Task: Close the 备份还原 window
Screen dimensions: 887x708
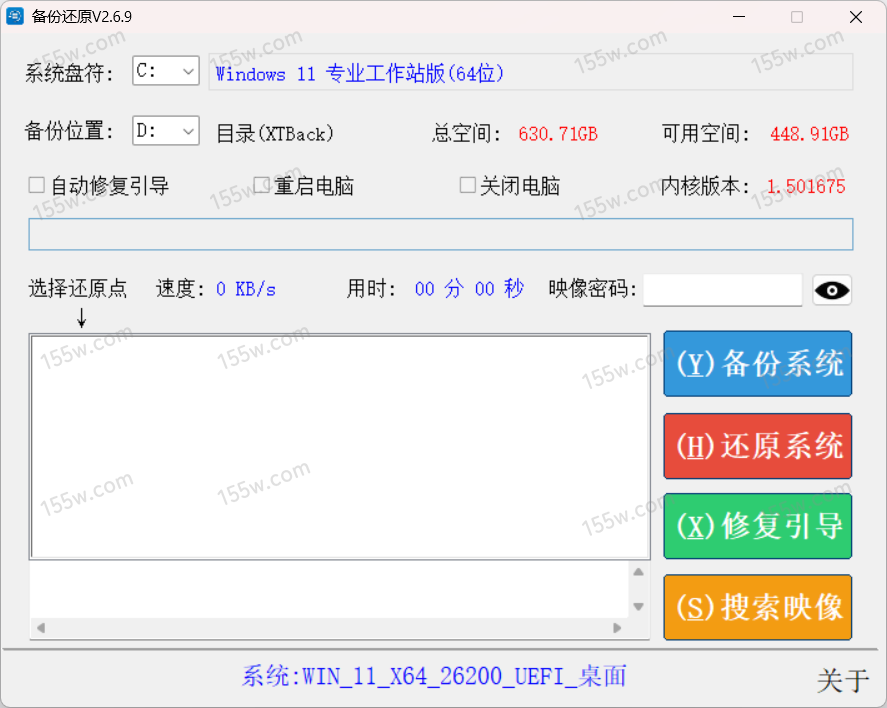Action: tap(855, 17)
